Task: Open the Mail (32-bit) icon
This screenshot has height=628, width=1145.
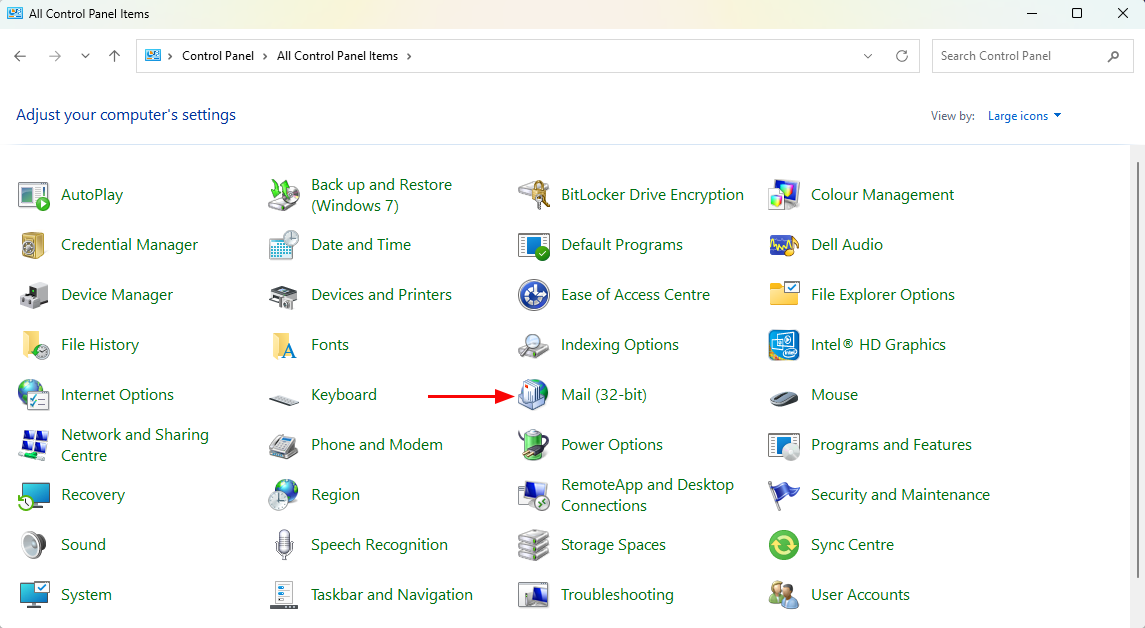Action: [x=534, y=395]
